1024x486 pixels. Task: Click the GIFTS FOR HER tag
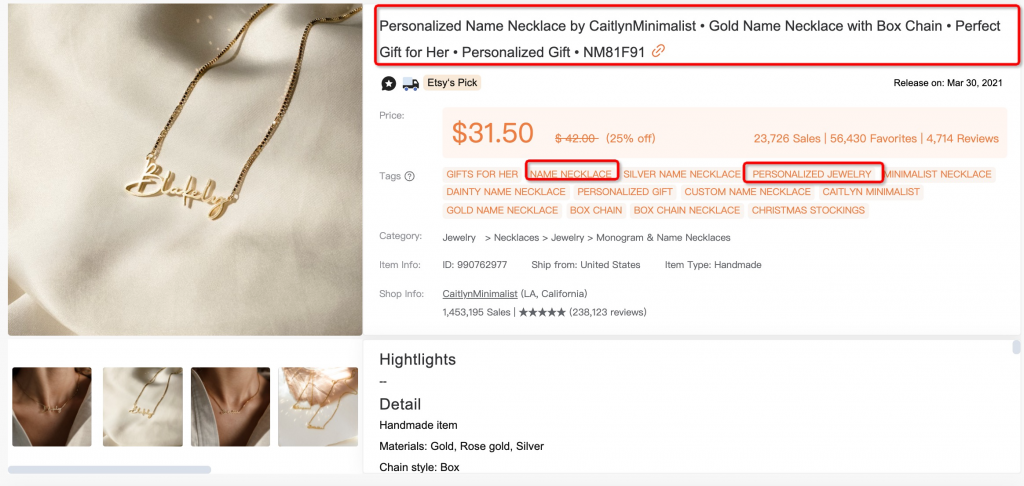(x=482, y=174)
